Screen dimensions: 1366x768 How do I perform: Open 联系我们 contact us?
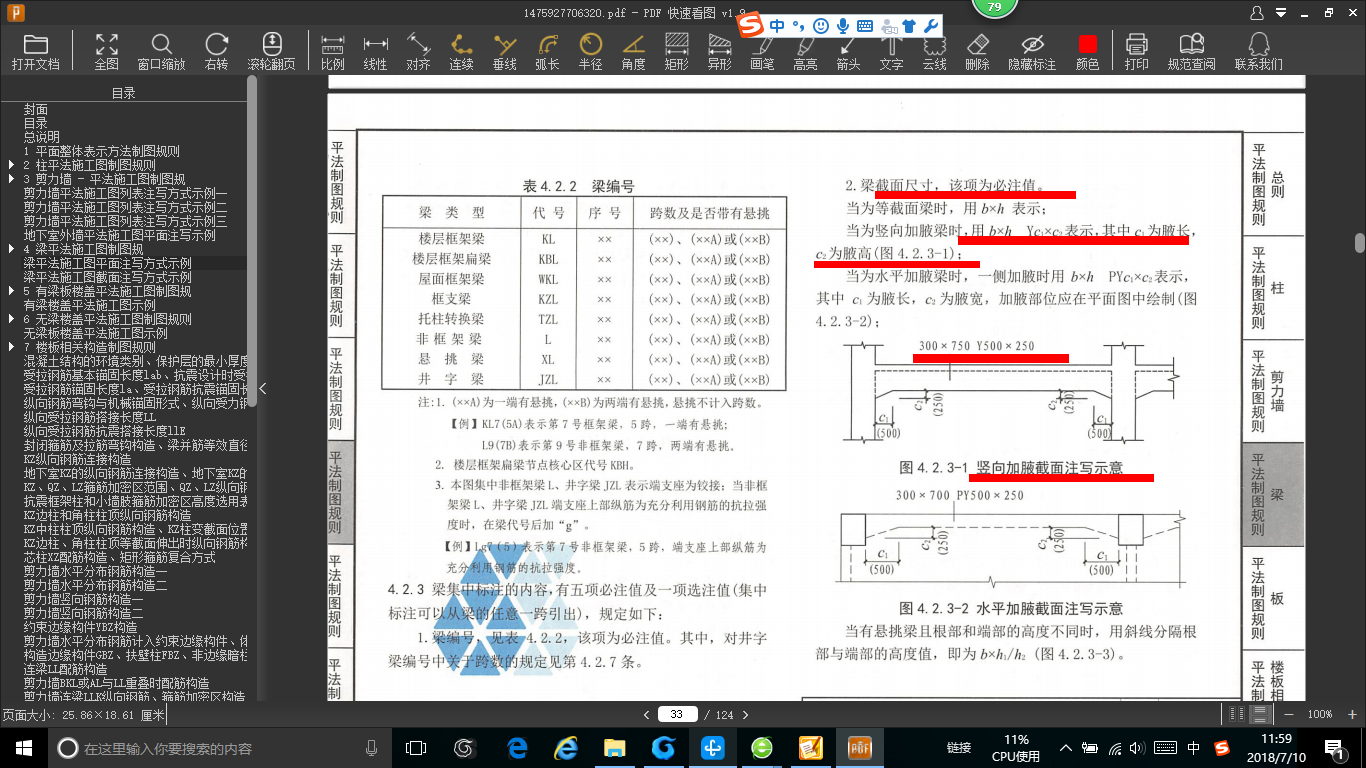[1258, 52]
